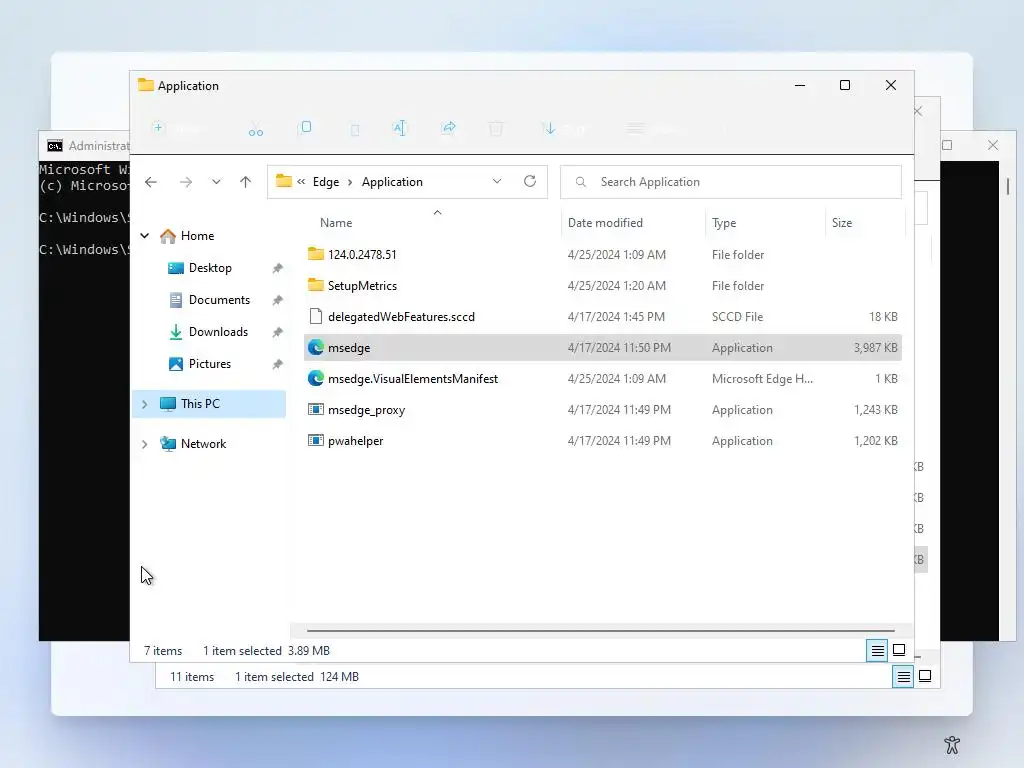Screen dimensions: 1024x768
Task: Click the horizontal scrollbar of file list
Action: tap(600, 631)
